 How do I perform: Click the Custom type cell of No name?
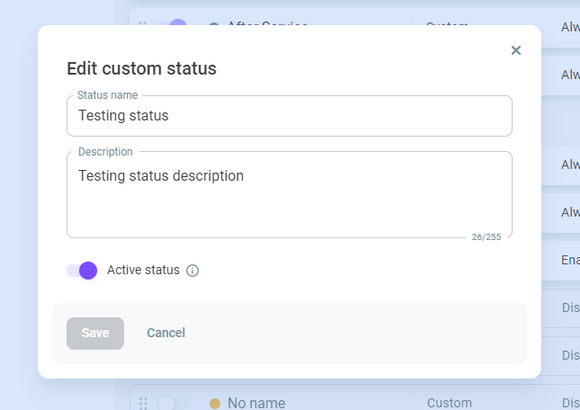pyautogui.click(x=449, y=403)
